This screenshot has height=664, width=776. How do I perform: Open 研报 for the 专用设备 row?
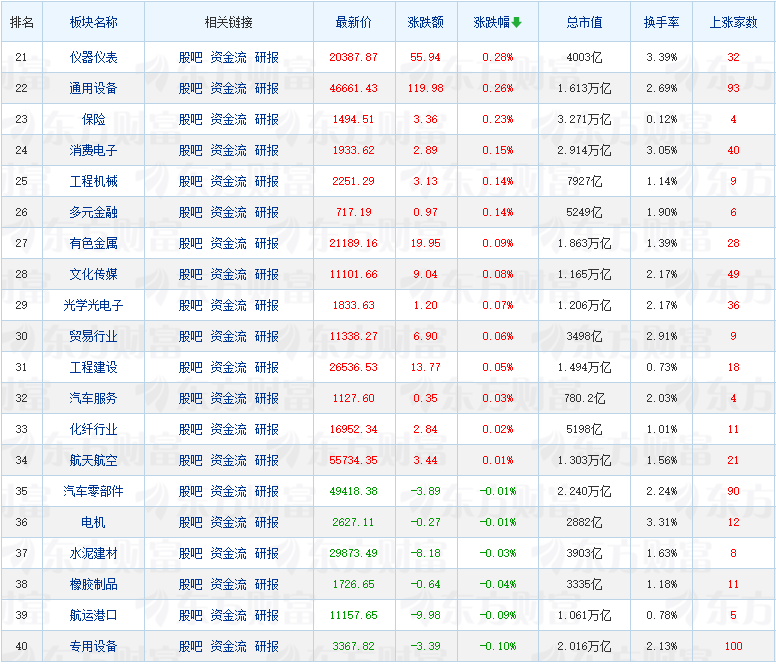coord(267,646)
